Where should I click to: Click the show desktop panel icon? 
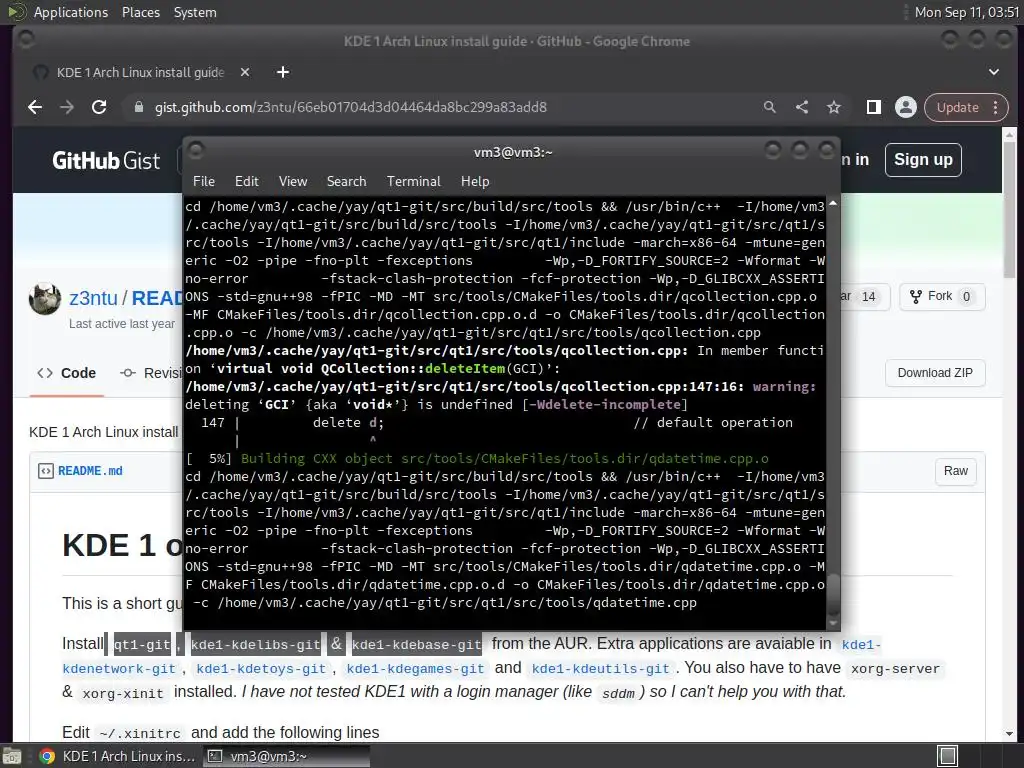(12, 756)
